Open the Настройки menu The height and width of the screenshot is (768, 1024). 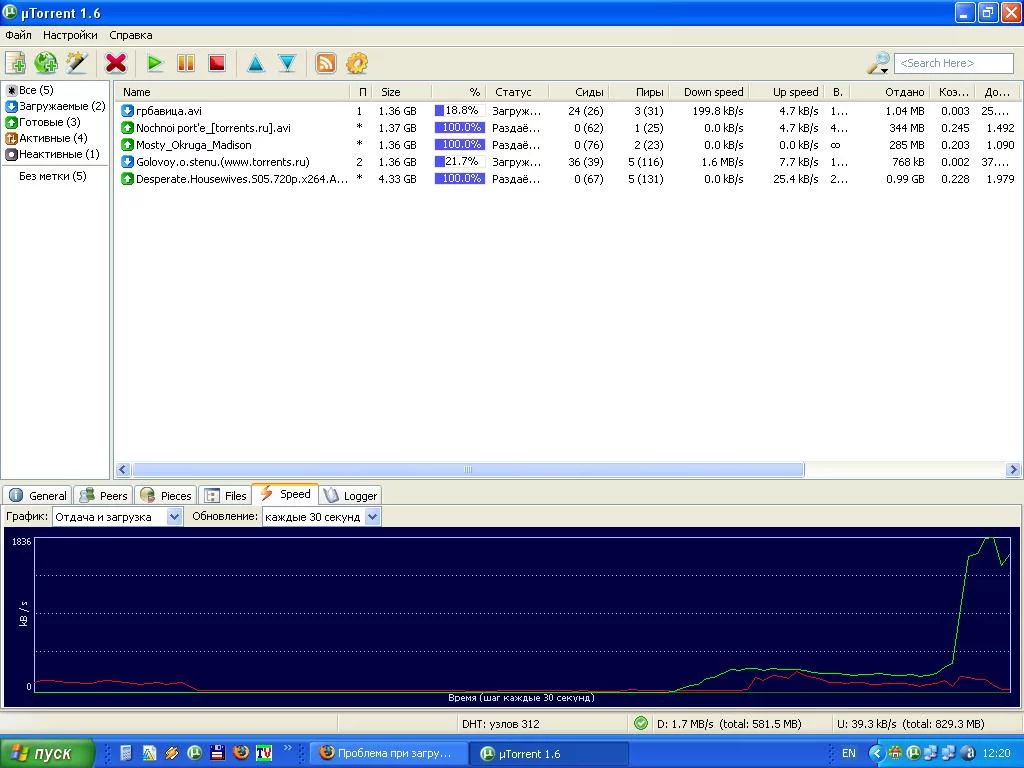[70, 35]
